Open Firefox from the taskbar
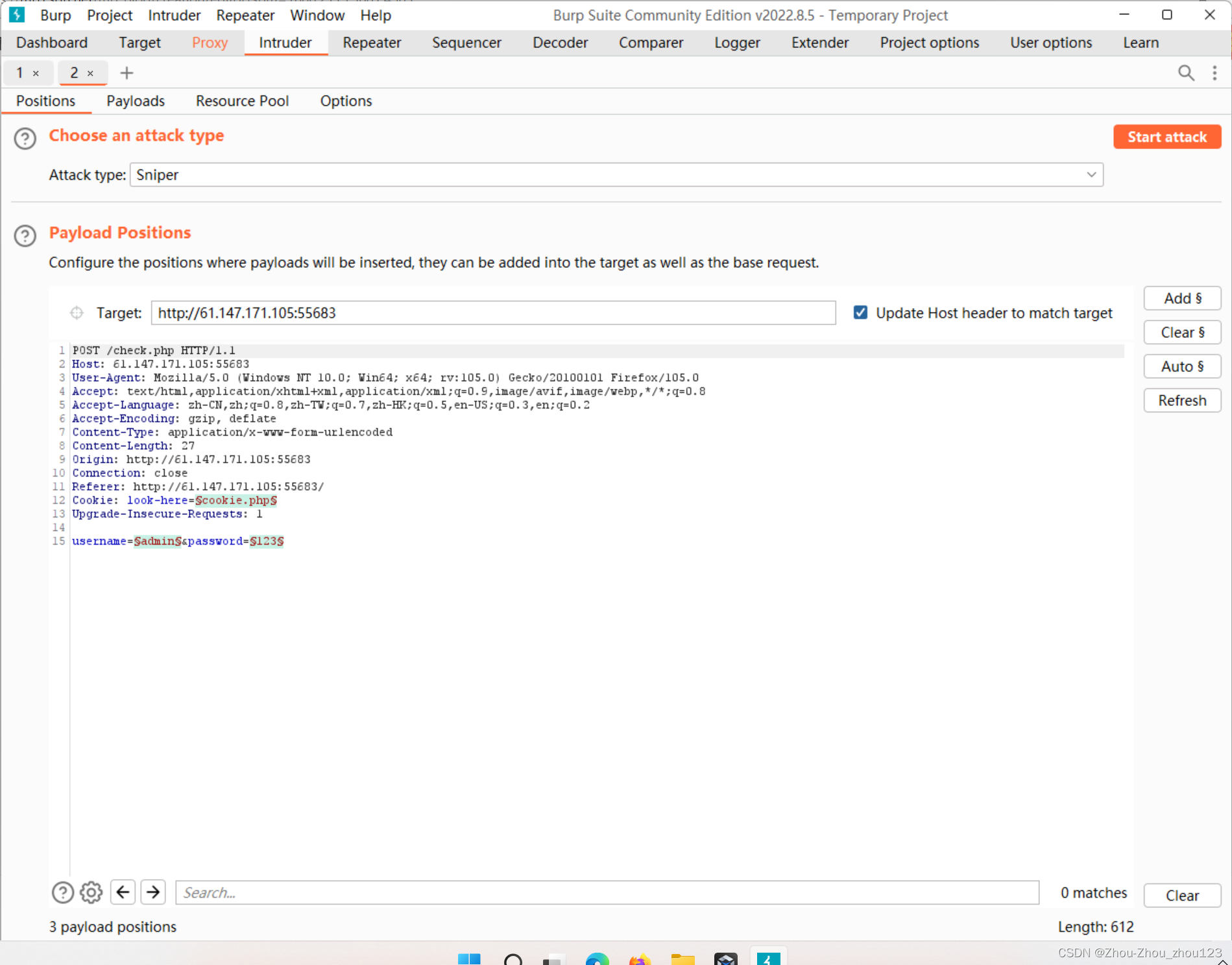Image resolution: width=1232 pixels, height=965 pixels. 640,959
